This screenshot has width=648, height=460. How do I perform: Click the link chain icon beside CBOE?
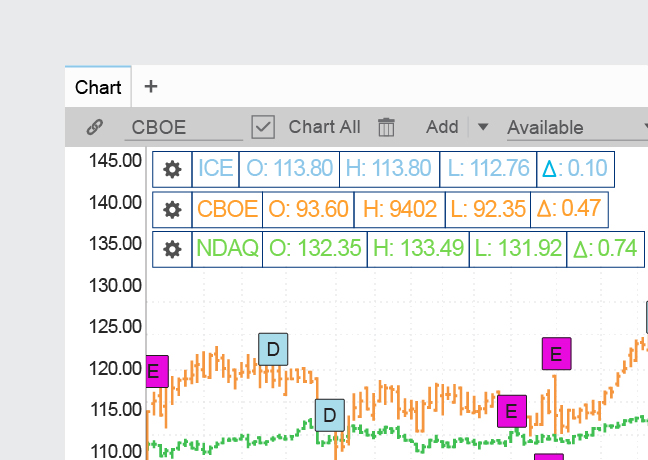point(95,127)
